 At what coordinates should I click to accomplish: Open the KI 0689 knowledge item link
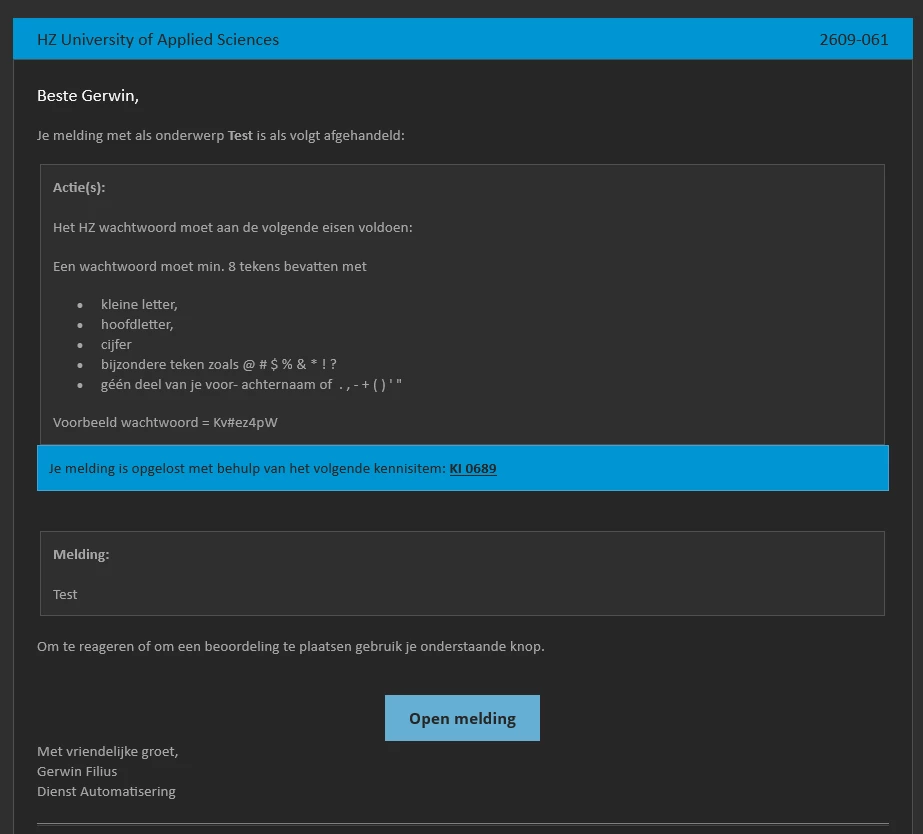tap(473, 468)
